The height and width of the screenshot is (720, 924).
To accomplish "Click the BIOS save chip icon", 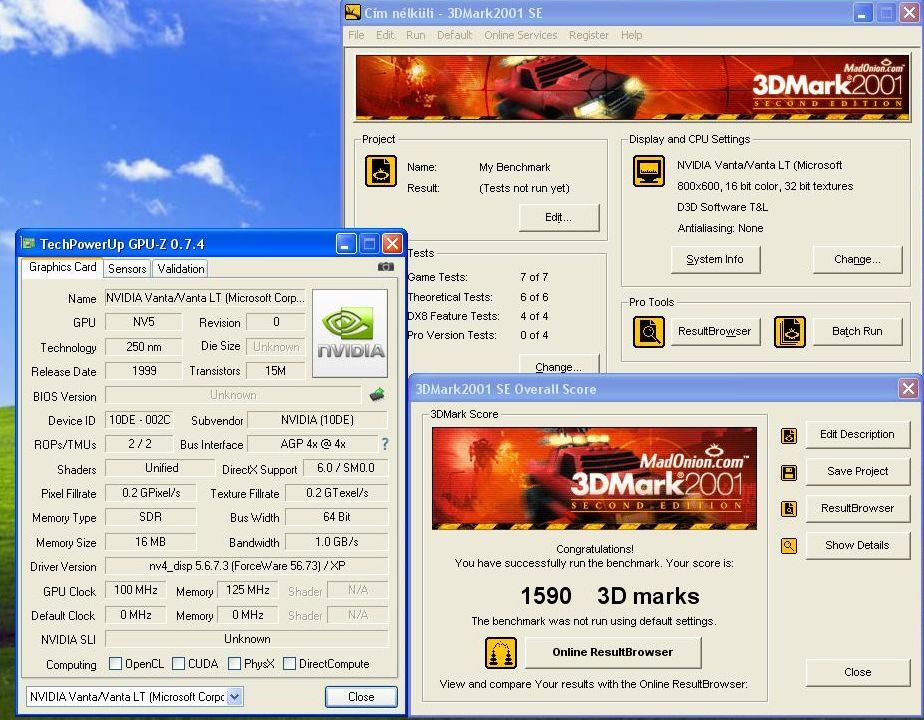I will (x=377, y=395).
